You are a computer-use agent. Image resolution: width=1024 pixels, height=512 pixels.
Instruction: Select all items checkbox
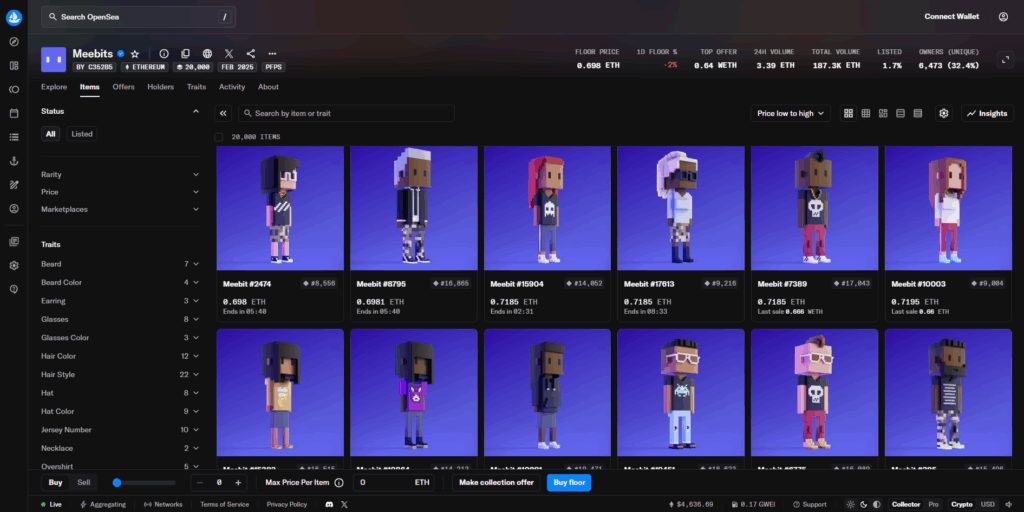pos(219,137)
